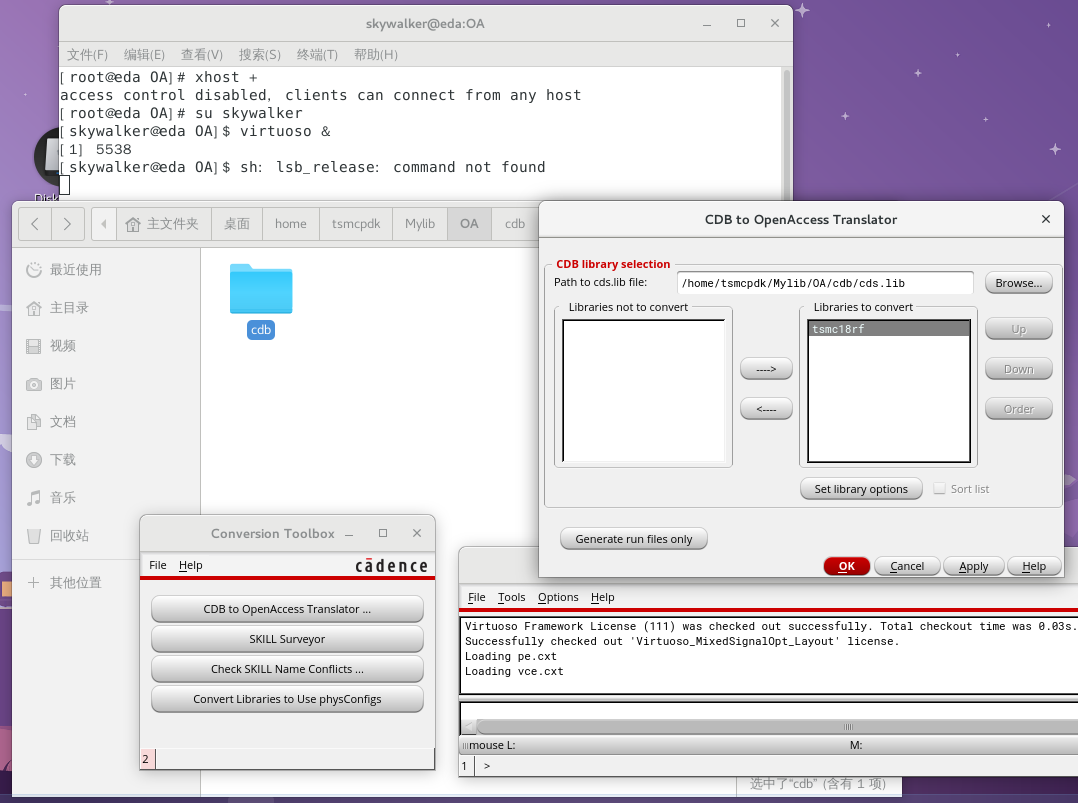This screenshot has height=803, width=1078.
Task: Open Recent (最近使用) in sidebar
Action: (x=63, y=270)
